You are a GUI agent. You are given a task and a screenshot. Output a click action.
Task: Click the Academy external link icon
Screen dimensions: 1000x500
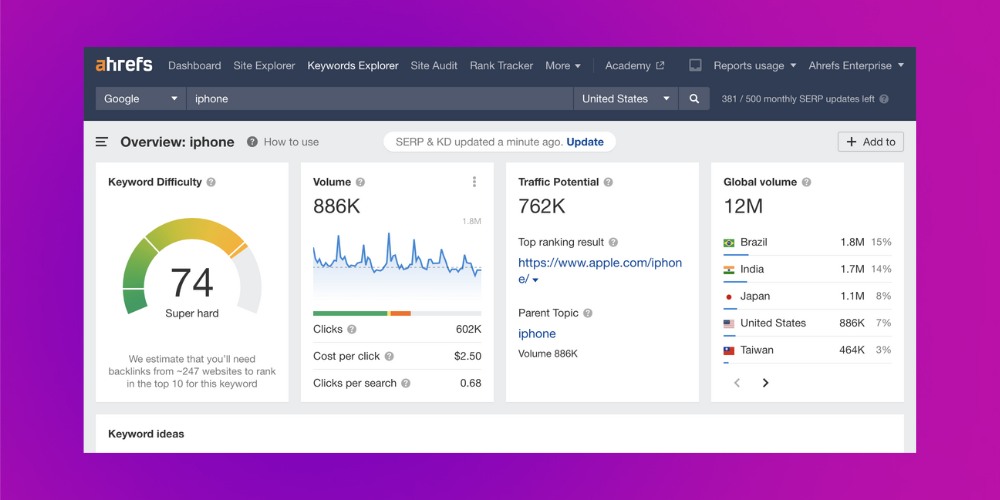(x=660, y=65)
